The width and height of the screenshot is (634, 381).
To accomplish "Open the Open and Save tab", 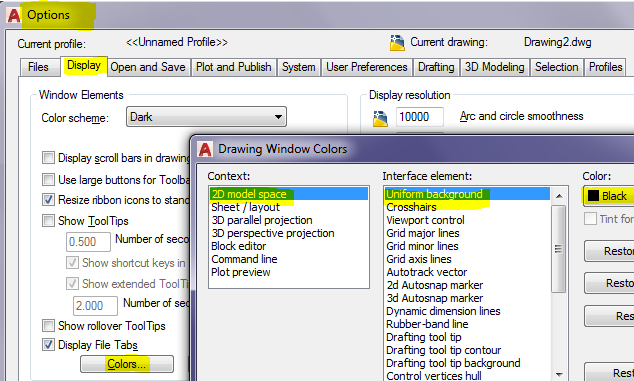I will coord(148,67).
